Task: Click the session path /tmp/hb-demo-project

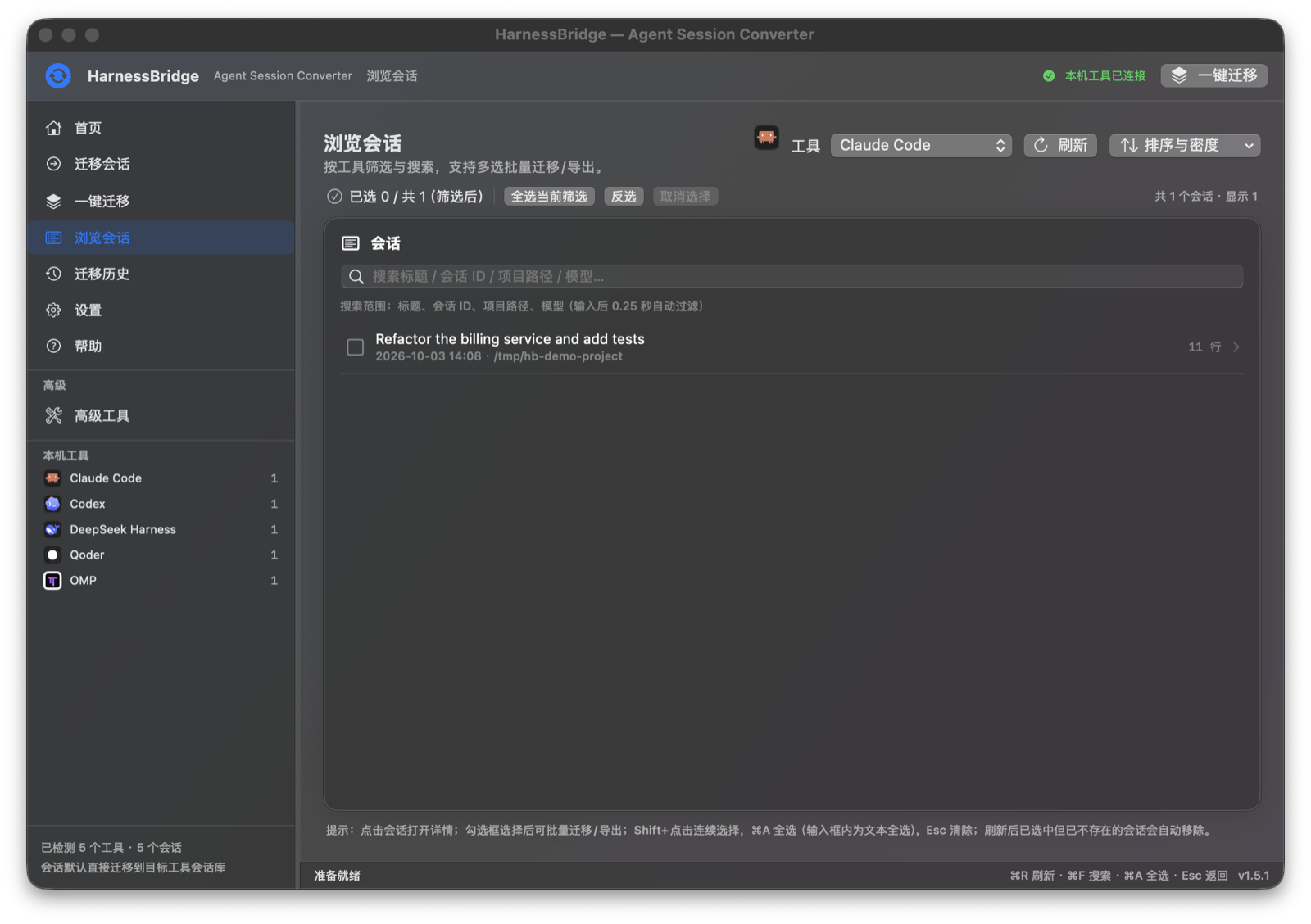Action: 558,356
